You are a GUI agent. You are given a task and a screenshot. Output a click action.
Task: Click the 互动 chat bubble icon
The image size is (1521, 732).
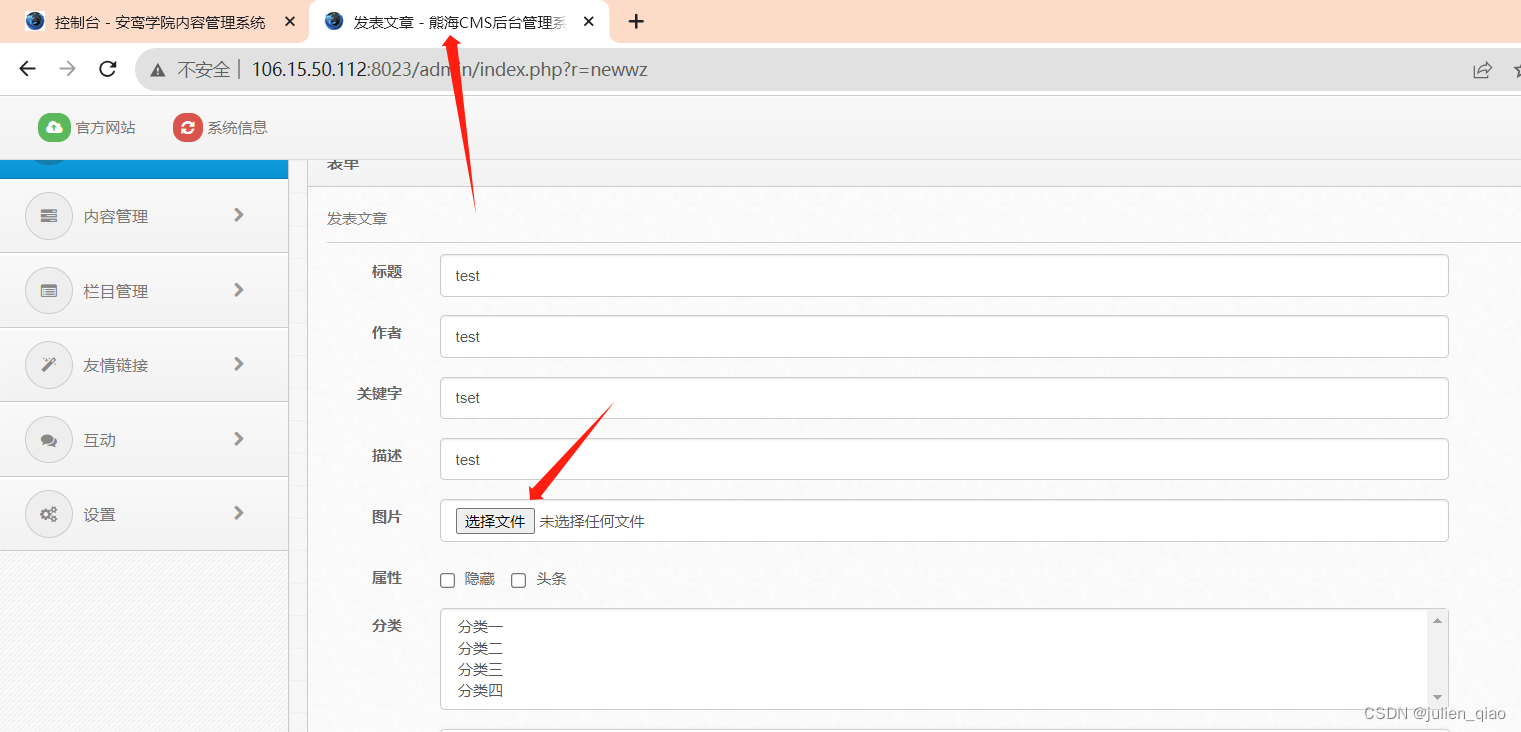click(x=49, y=440)
